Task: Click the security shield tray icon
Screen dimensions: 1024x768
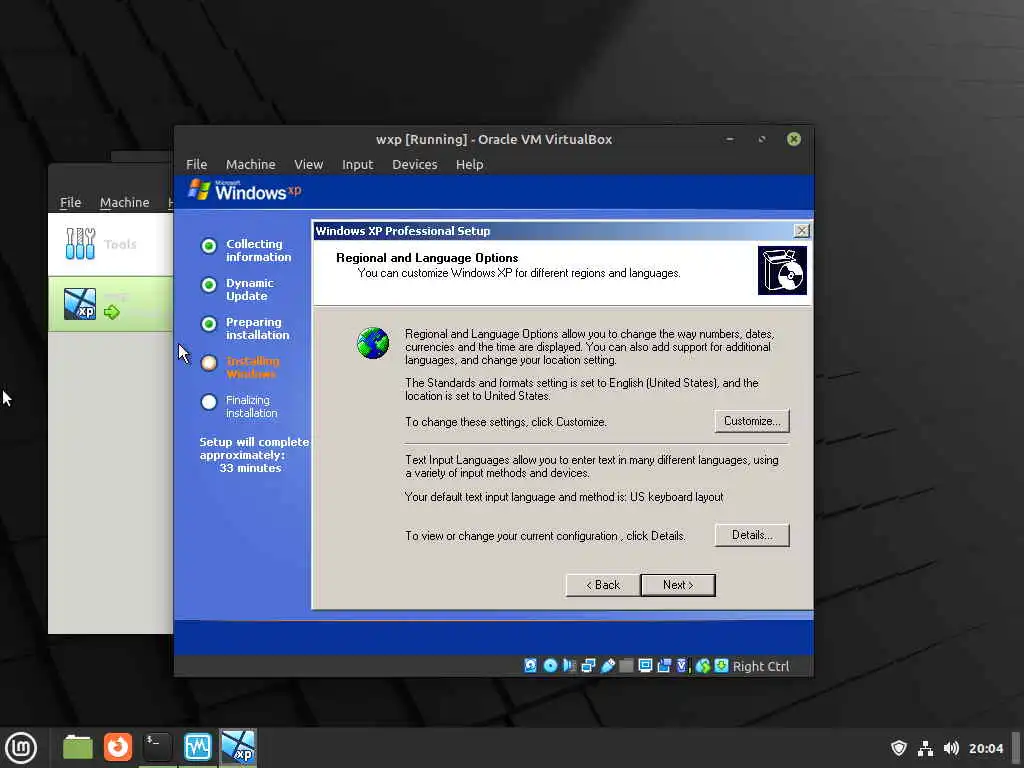Action: click(x=899, y=748)
